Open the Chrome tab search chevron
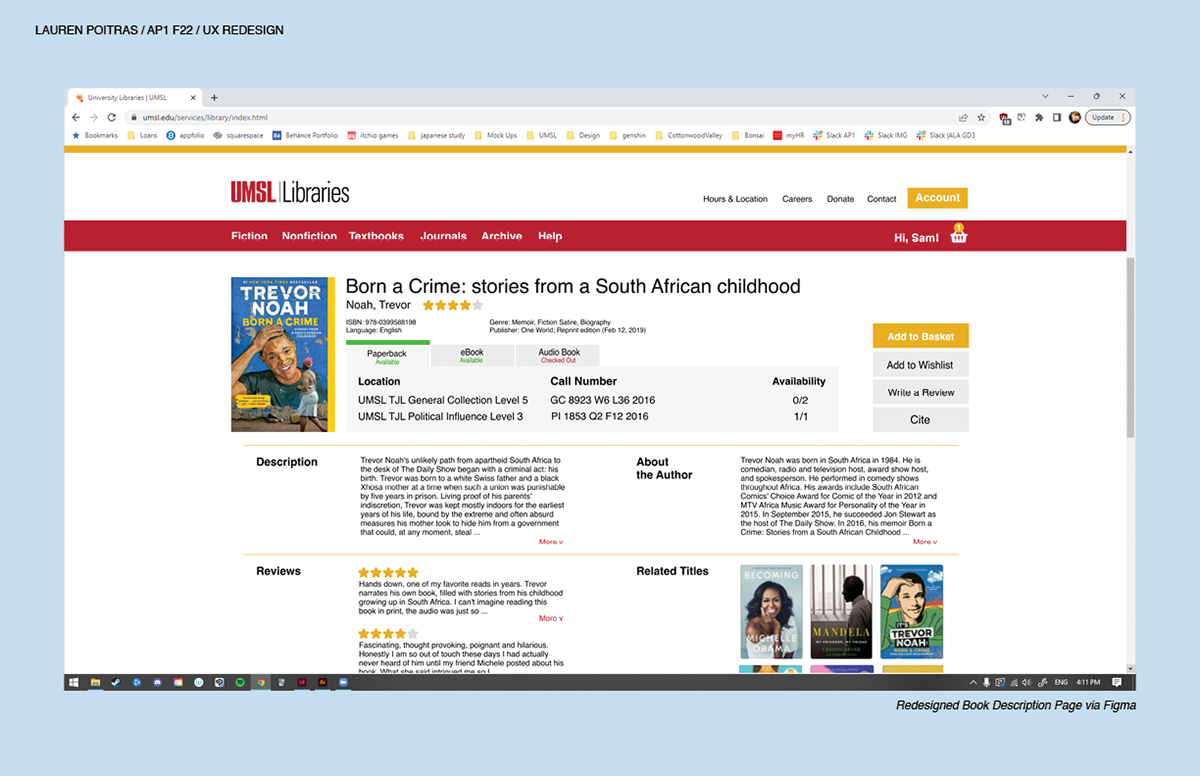 coord(1045,97)
